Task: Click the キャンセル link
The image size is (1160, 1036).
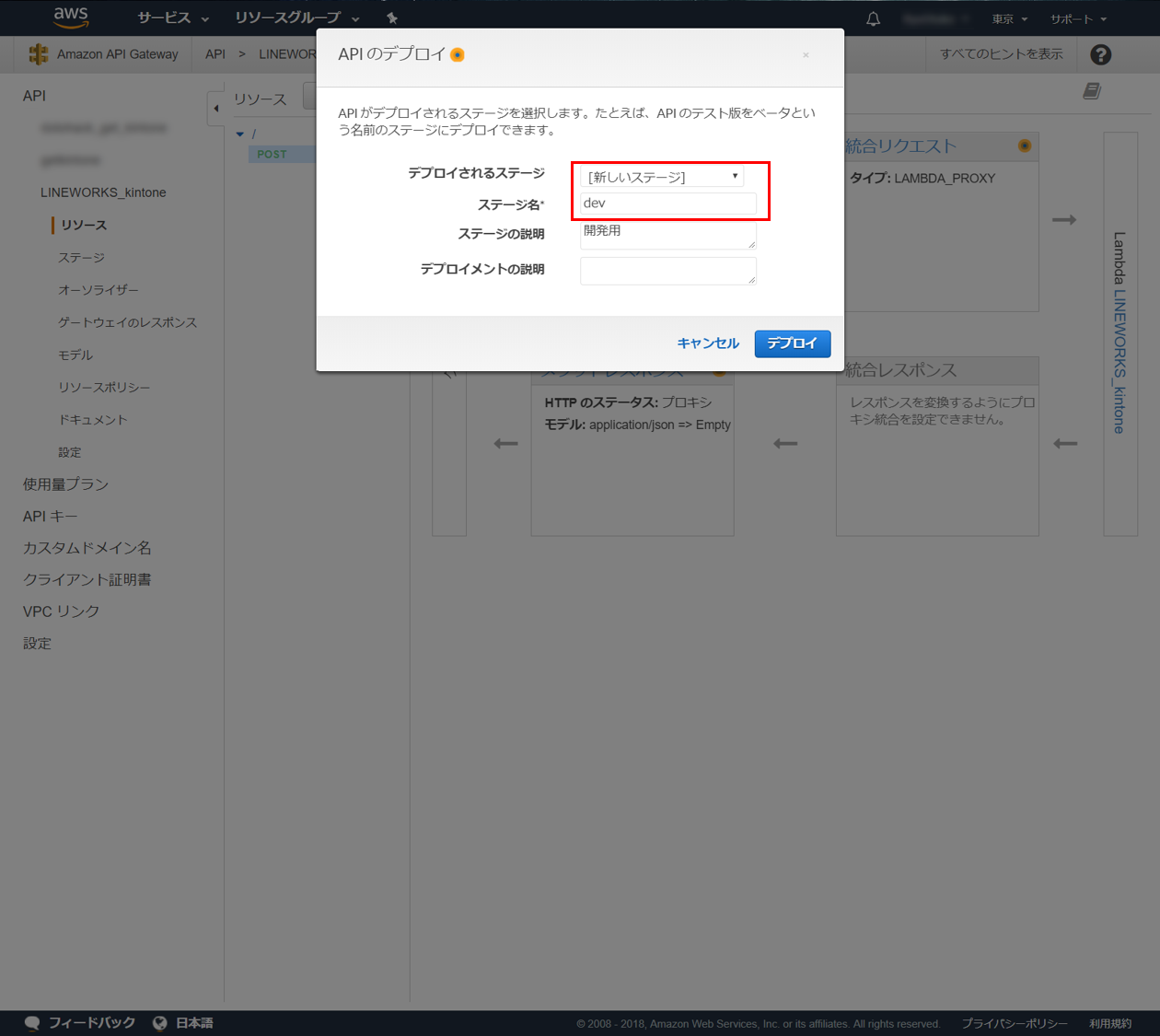Action: (x=707, y=343)
